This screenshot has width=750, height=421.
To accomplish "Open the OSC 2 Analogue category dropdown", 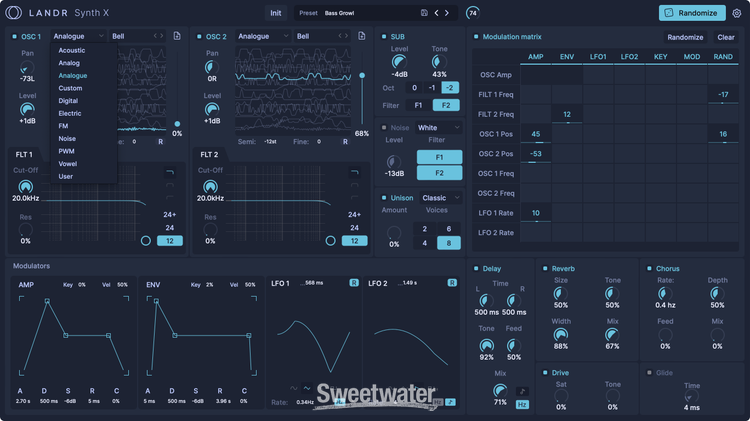I will click(263, 36).
